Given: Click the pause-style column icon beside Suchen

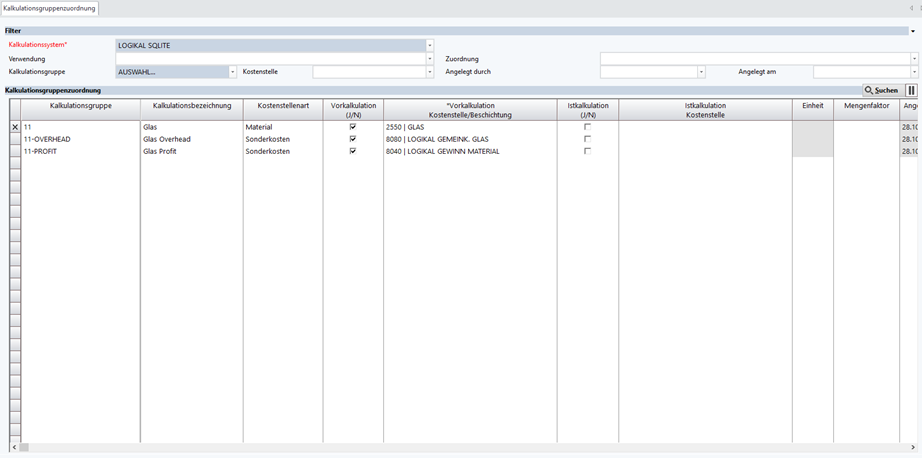Looking at the screenshot, I should coord(911,90).
